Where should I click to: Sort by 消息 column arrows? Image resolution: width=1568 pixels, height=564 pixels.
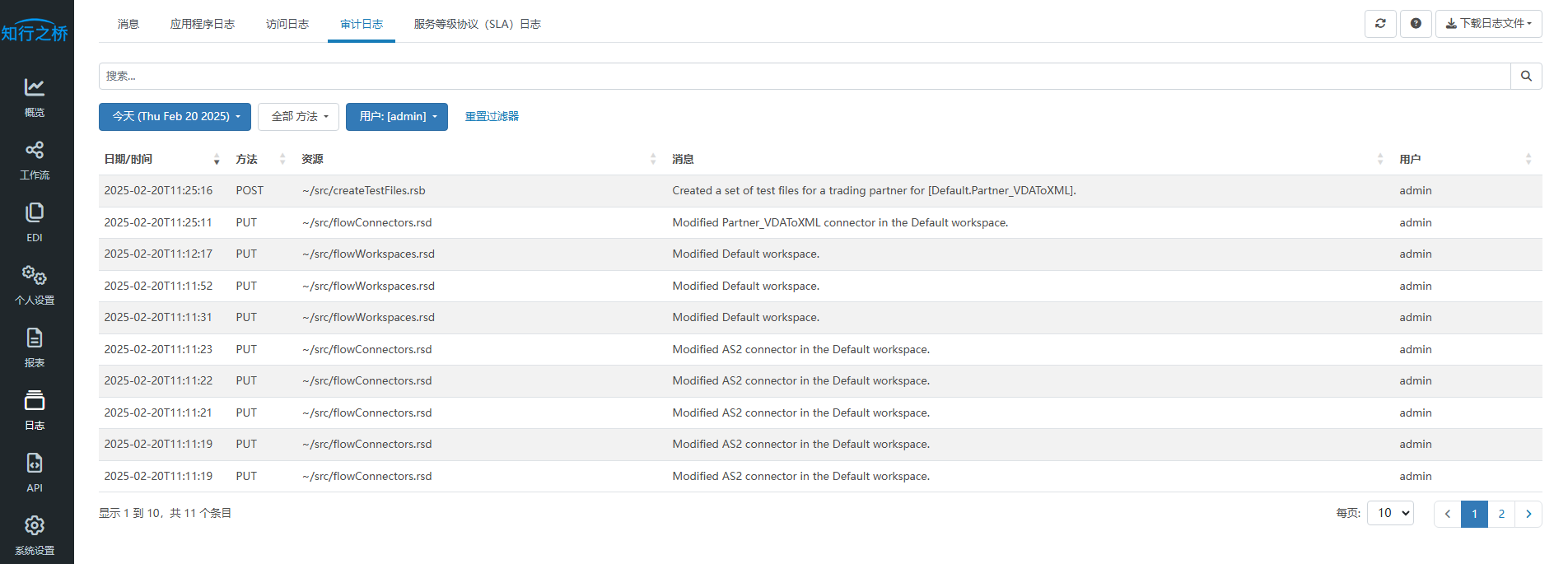1380,160
